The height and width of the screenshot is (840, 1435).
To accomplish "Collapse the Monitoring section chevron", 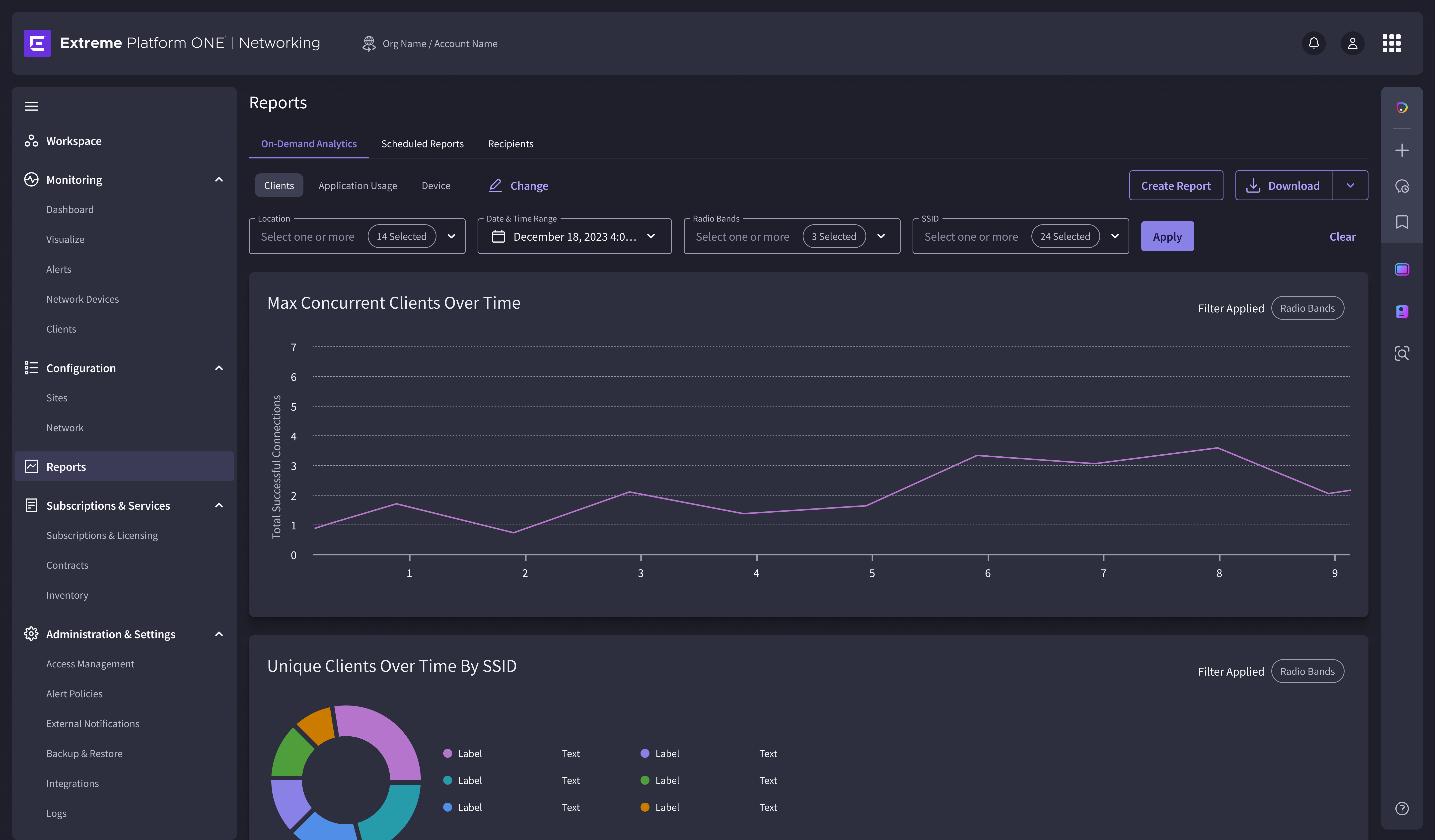I will click(x=219, y=179).
